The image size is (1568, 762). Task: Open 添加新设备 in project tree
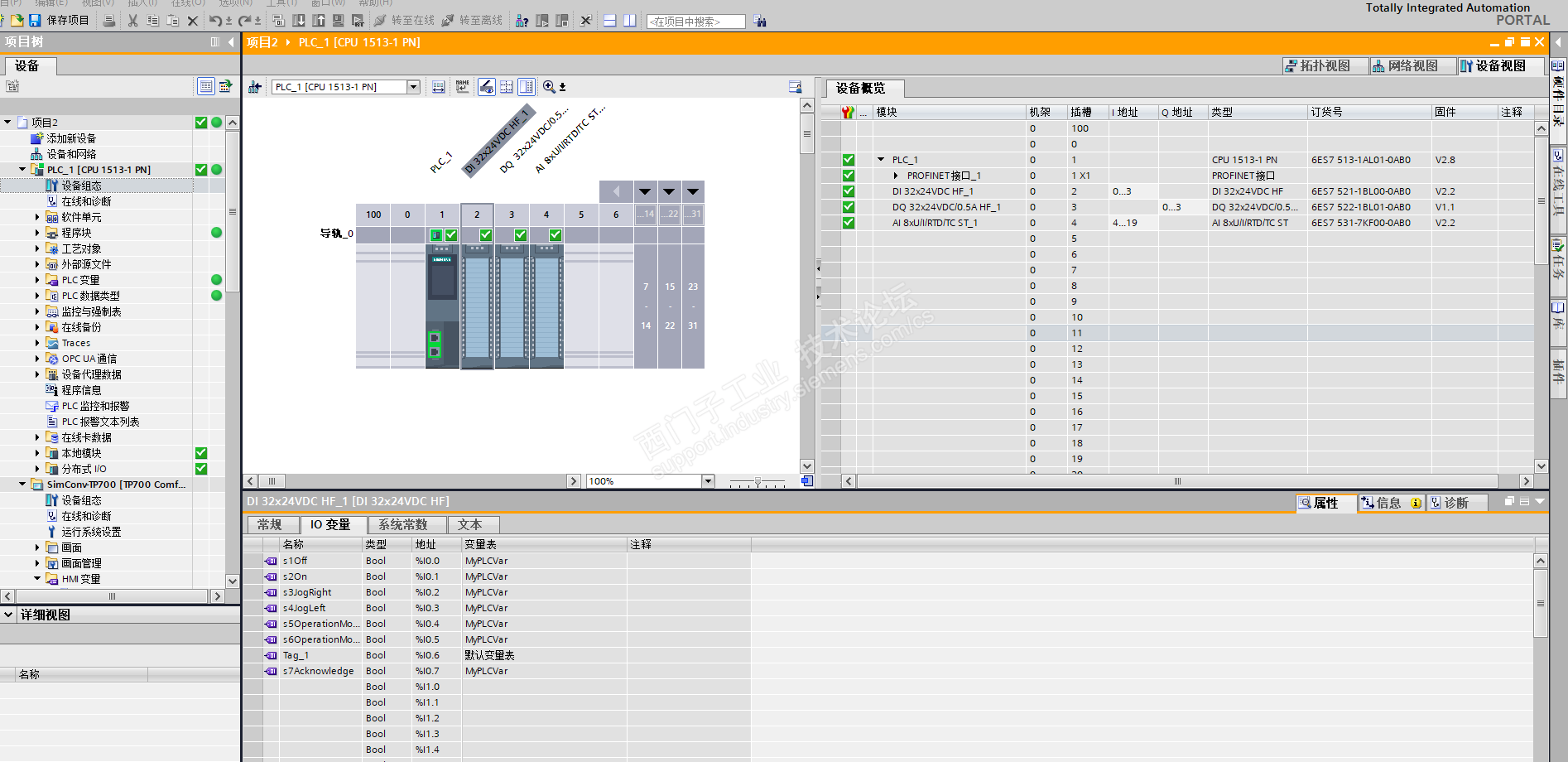click(71, 138)
